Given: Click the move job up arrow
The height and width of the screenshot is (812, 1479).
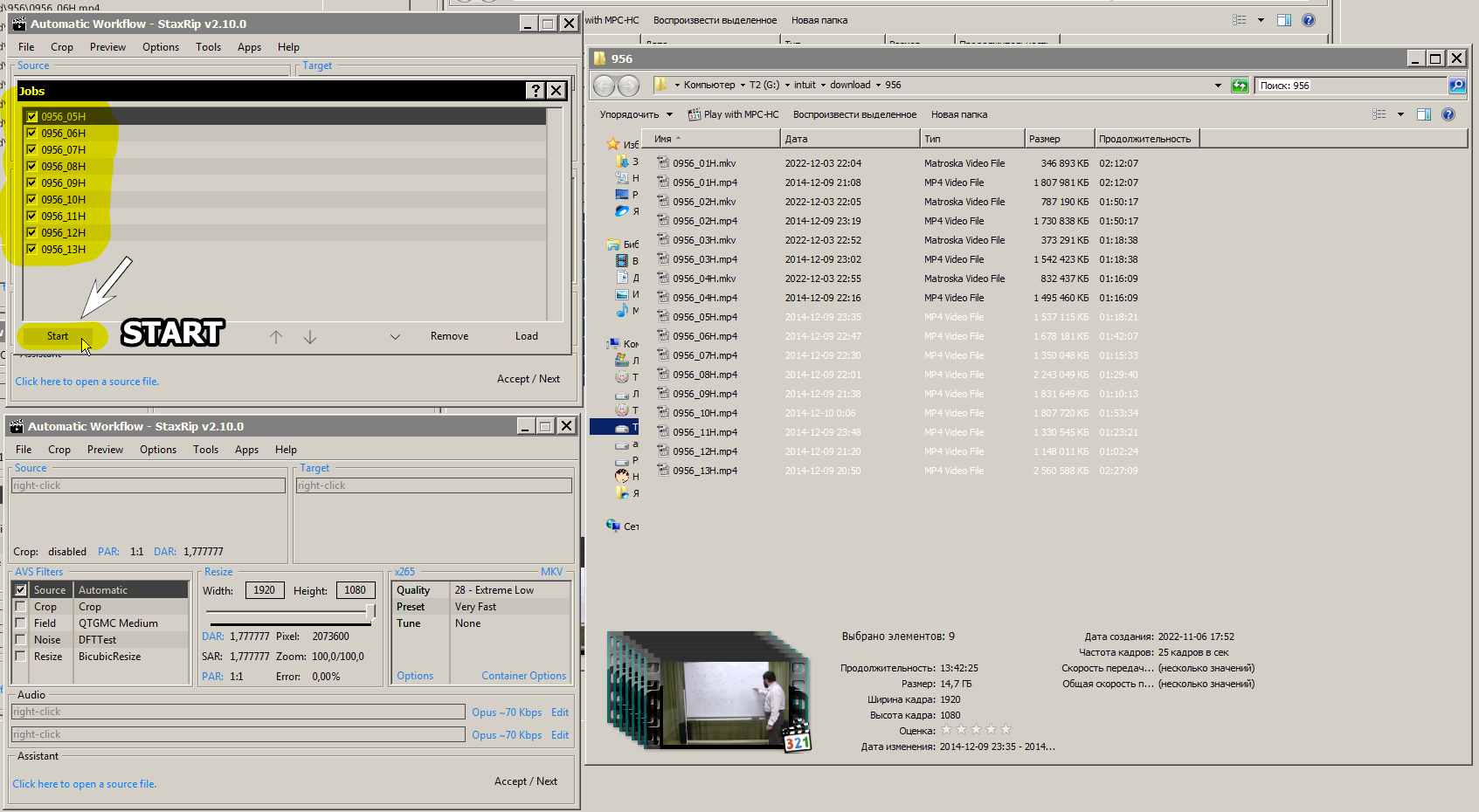Looking at the screenshot, I should 276,337.
